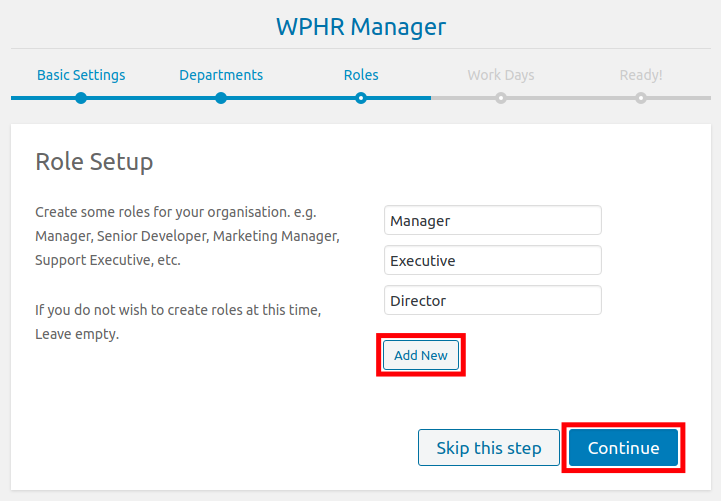The width and height of the screenshot is (721, 501).
Task: Click the Roles progress dot
Action: click(x=361, y=98)
